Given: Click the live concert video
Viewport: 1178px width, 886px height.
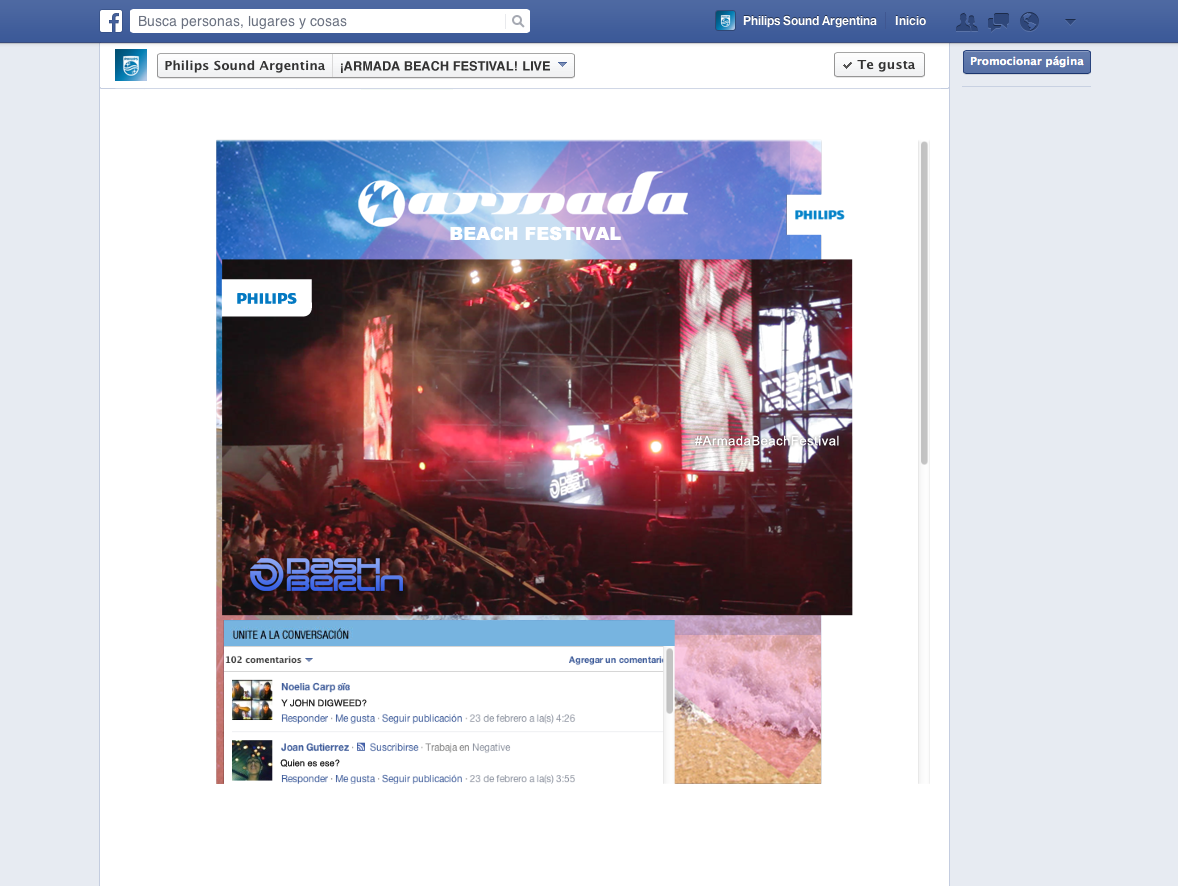Looking at the screenshot, I should [536, 437].
